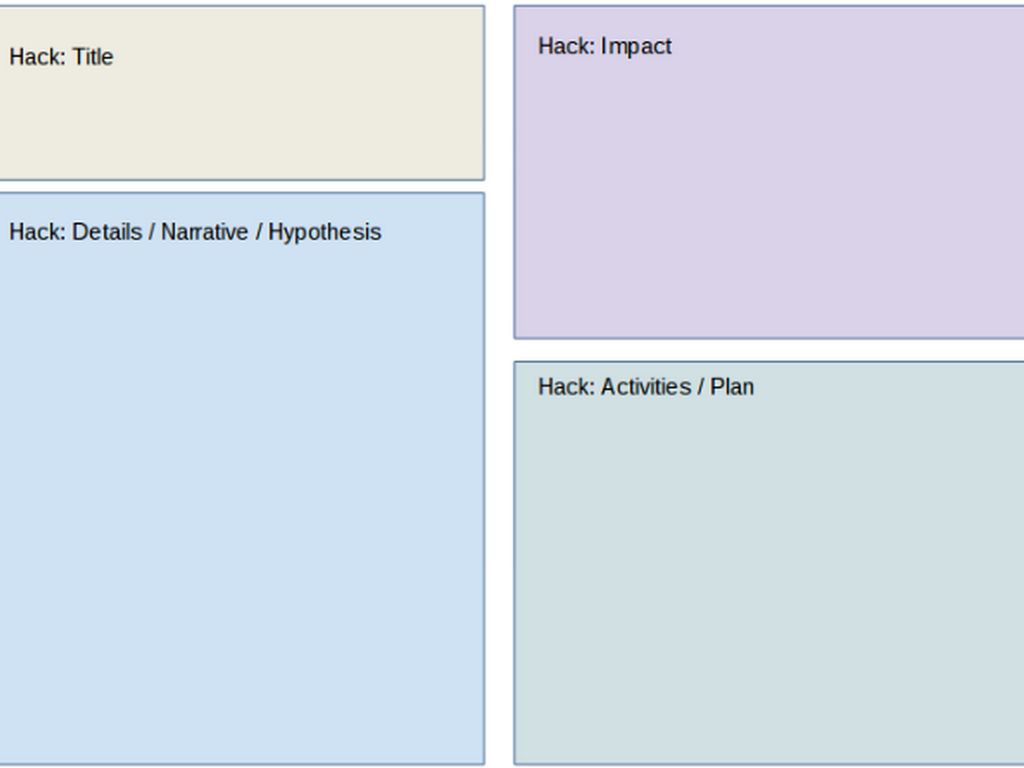Click the word 'Activities' in teal box

coord(646,387)
